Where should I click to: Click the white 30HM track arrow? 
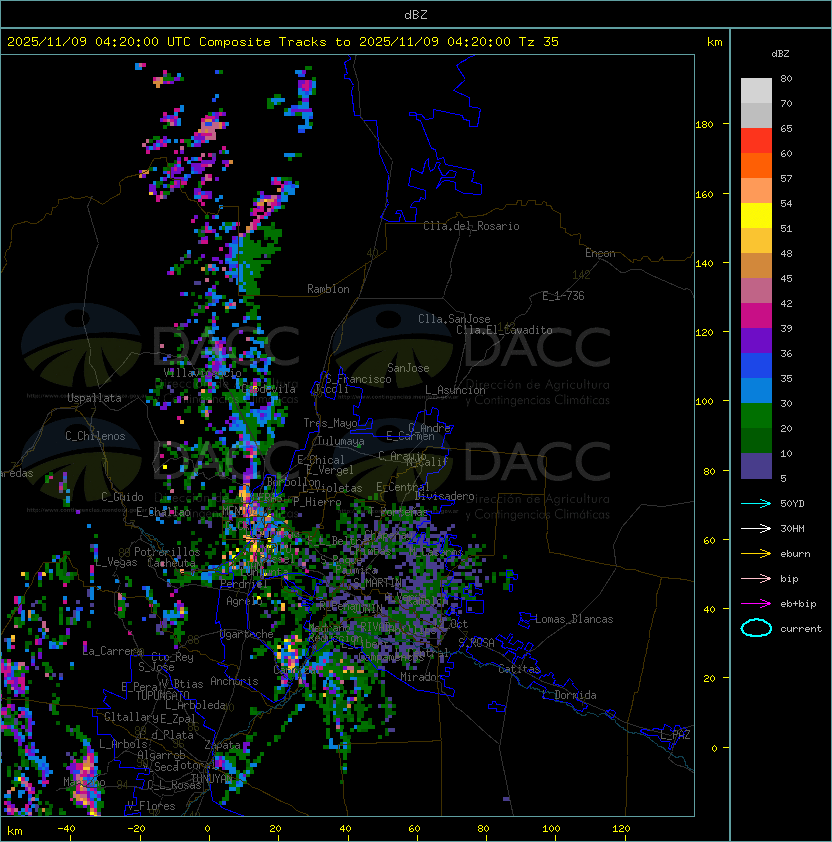click(756, 528)
